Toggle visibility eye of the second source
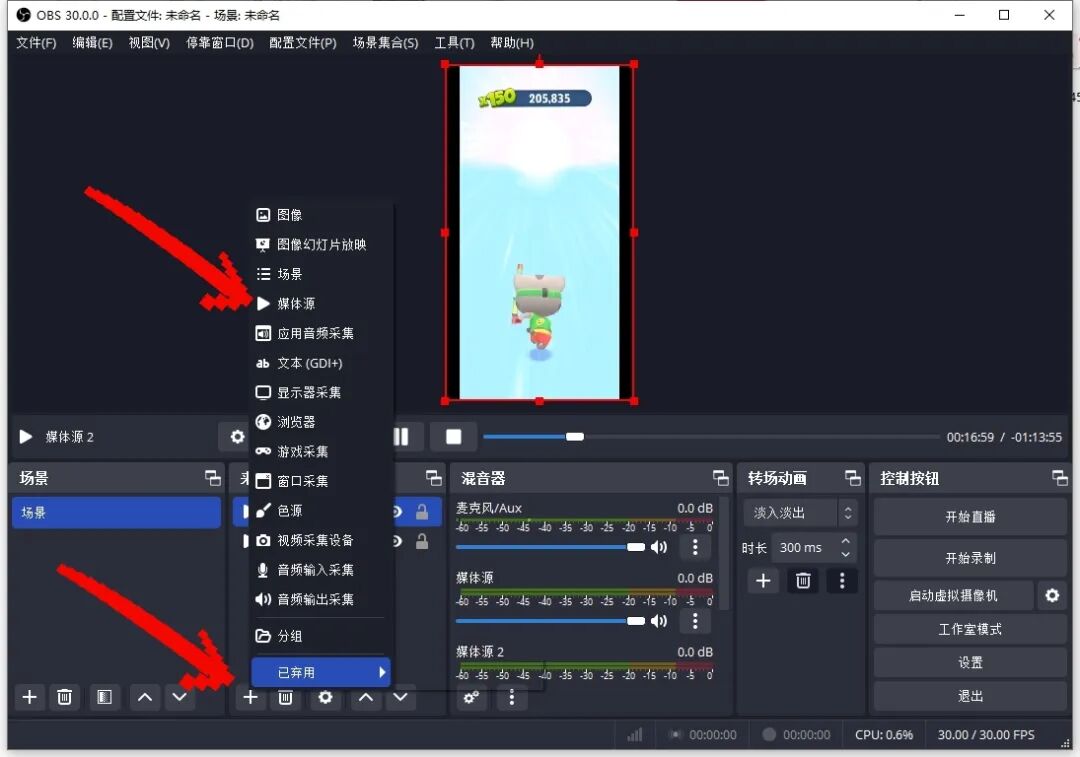 point(398,541)
